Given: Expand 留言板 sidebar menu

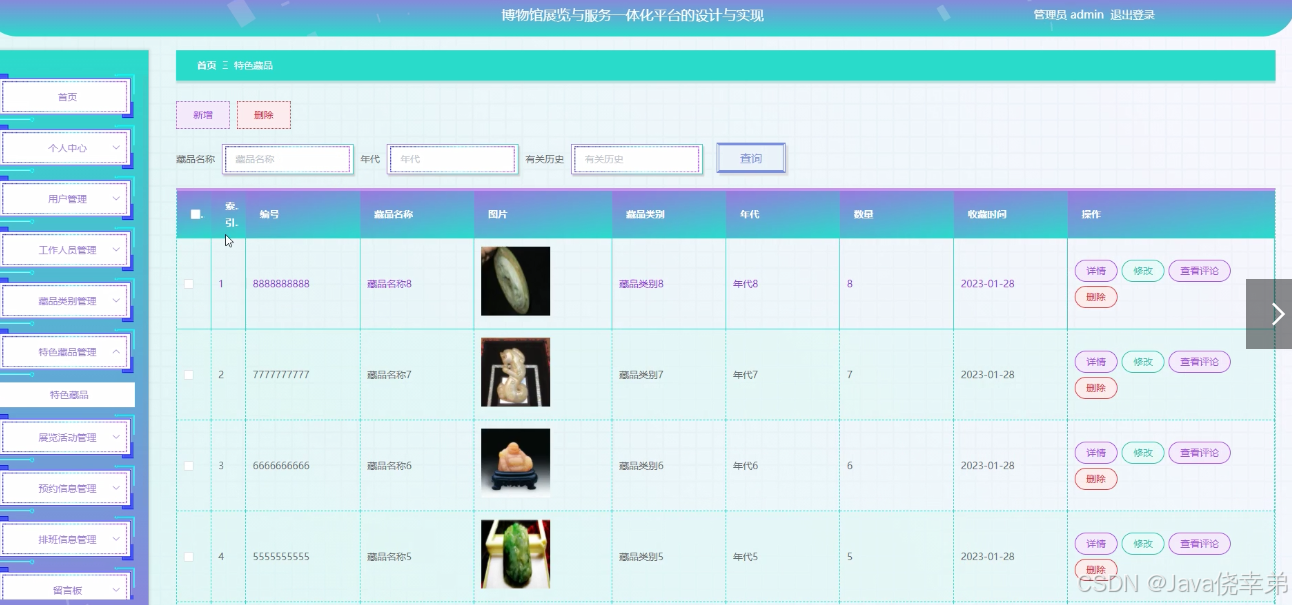Looking at the screenshot, I should point(65,590).
